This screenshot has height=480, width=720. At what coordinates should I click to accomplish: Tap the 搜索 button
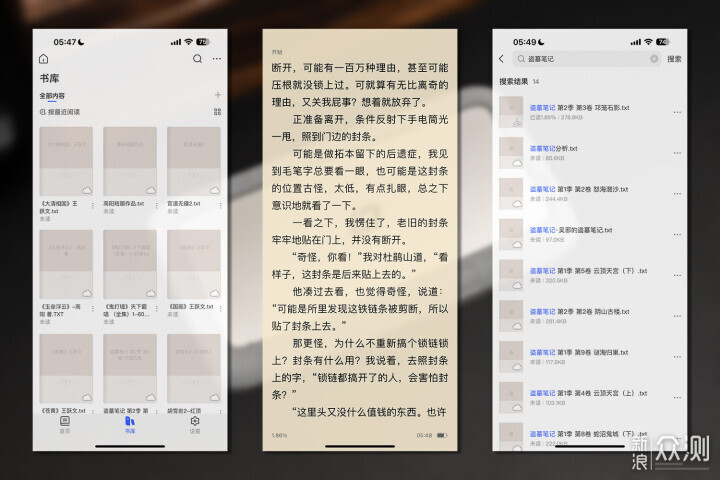(x=674, y=59)
